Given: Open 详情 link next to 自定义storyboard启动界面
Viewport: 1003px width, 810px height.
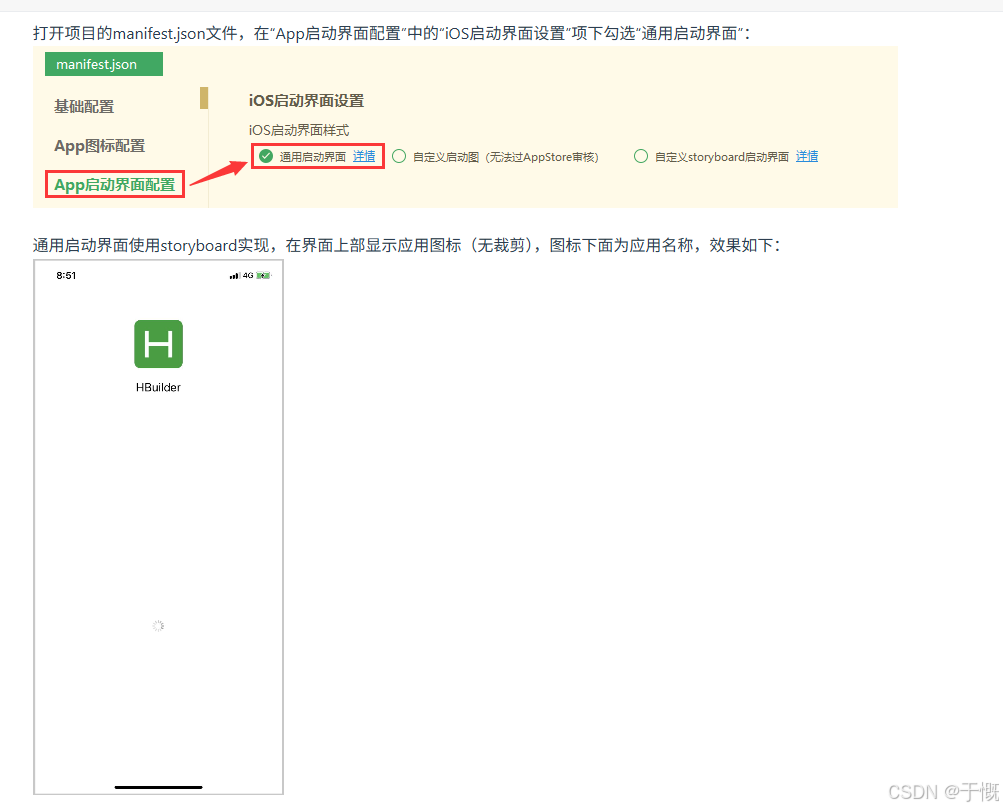Looking at the screenshot, I should [807, 156].
